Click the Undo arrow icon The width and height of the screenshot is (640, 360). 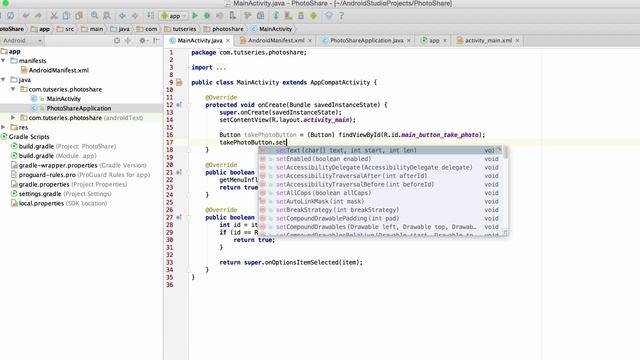tap(26, 16)
